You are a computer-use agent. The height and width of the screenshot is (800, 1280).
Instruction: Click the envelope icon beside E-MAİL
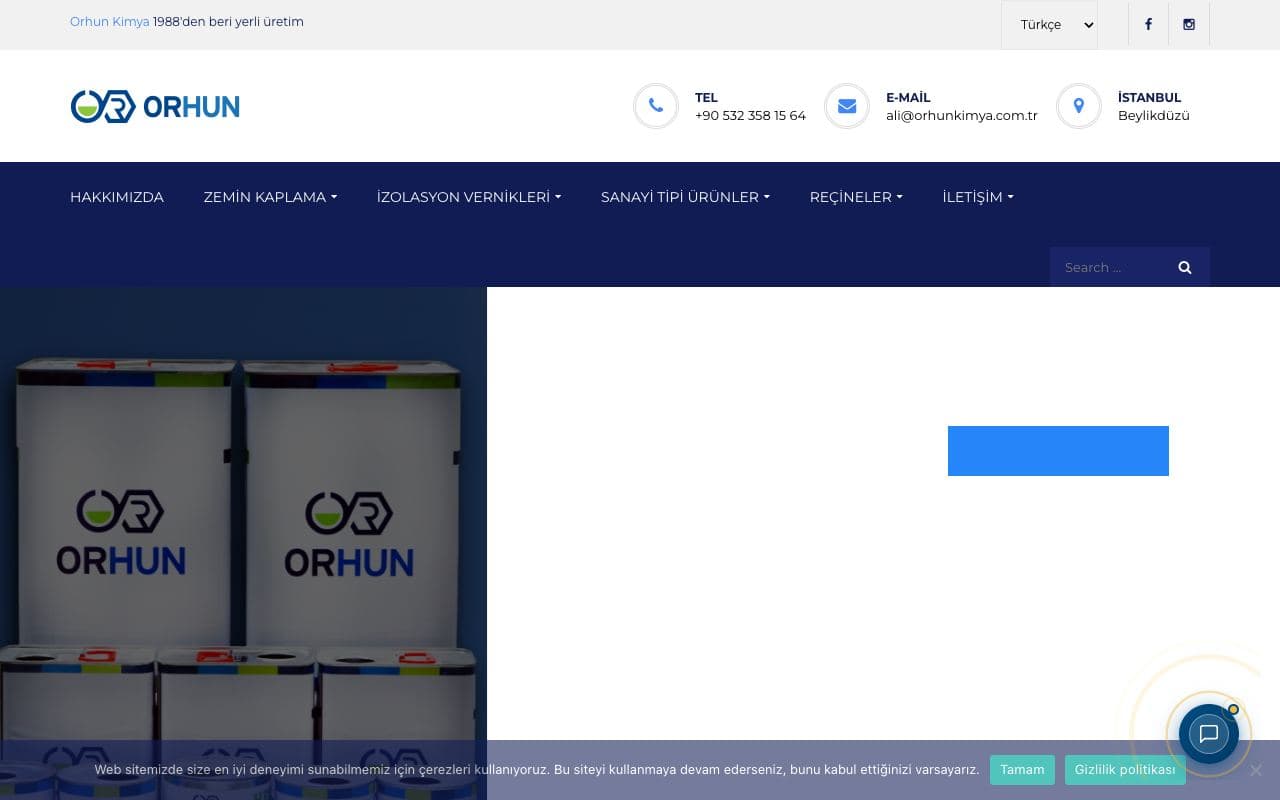point(847,106)
